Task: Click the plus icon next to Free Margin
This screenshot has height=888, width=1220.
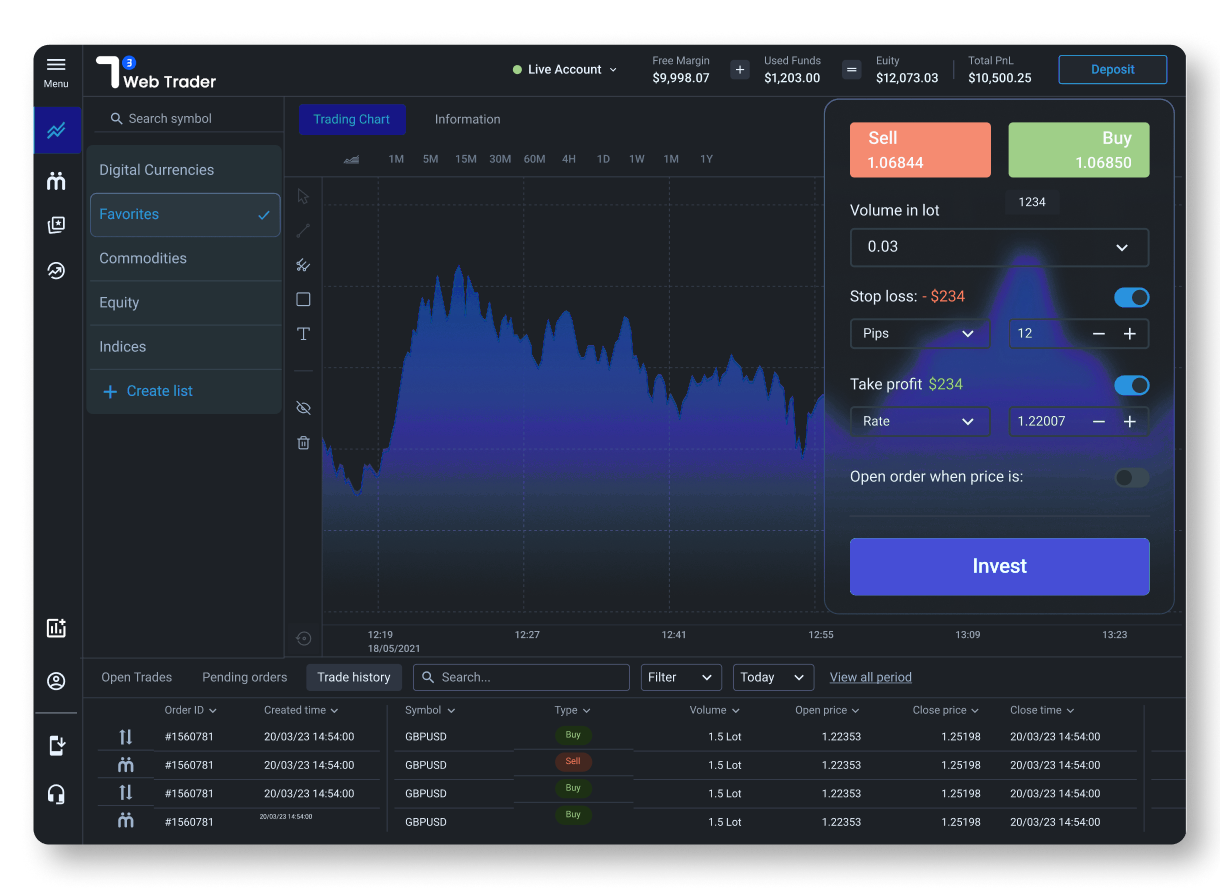Action: (x=740, y=69)
